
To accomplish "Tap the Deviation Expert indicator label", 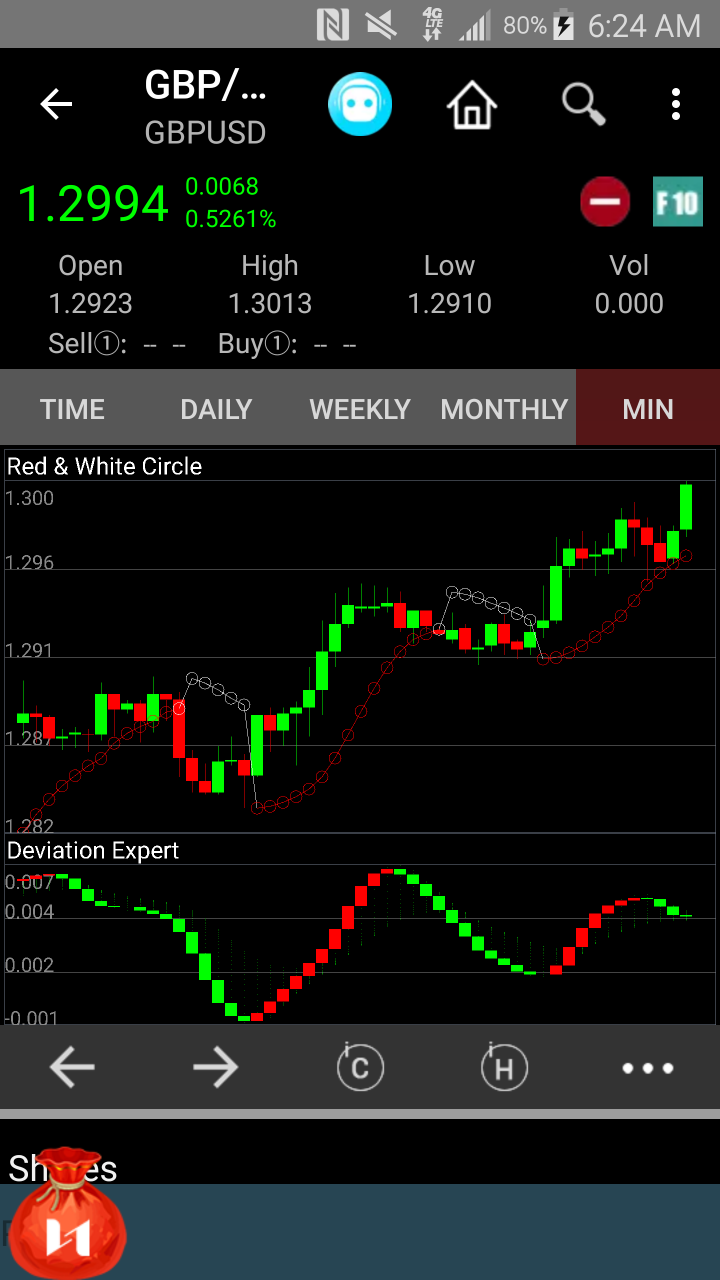I will 93,851.
